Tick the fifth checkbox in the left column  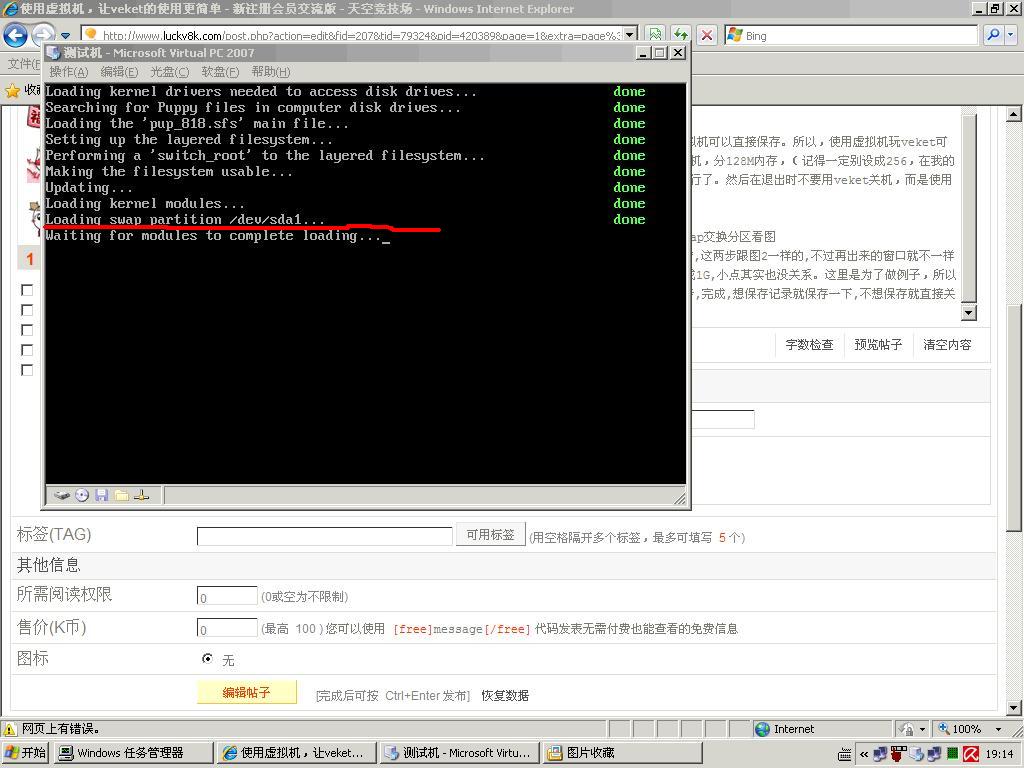(x=27, y=370)
